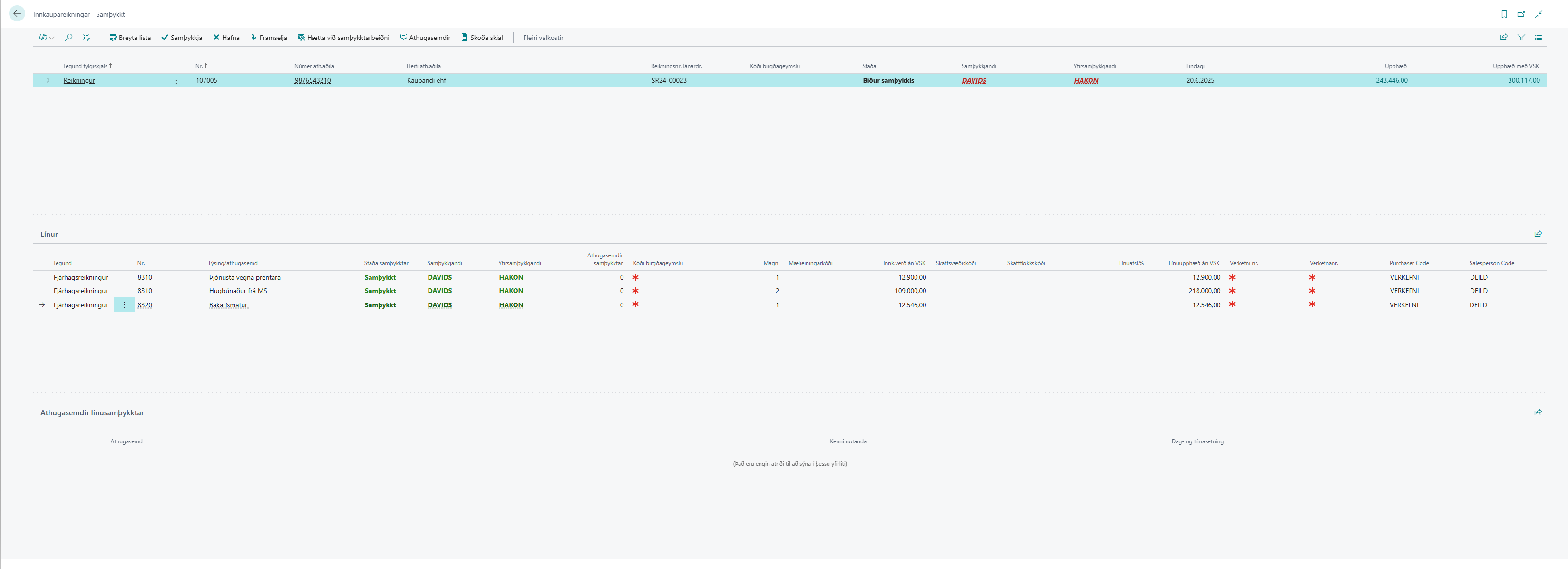This screenshot has width=1568, height=569.
Task: Click the Upphæð með VSK column header
Action: tap(1516, 66)
